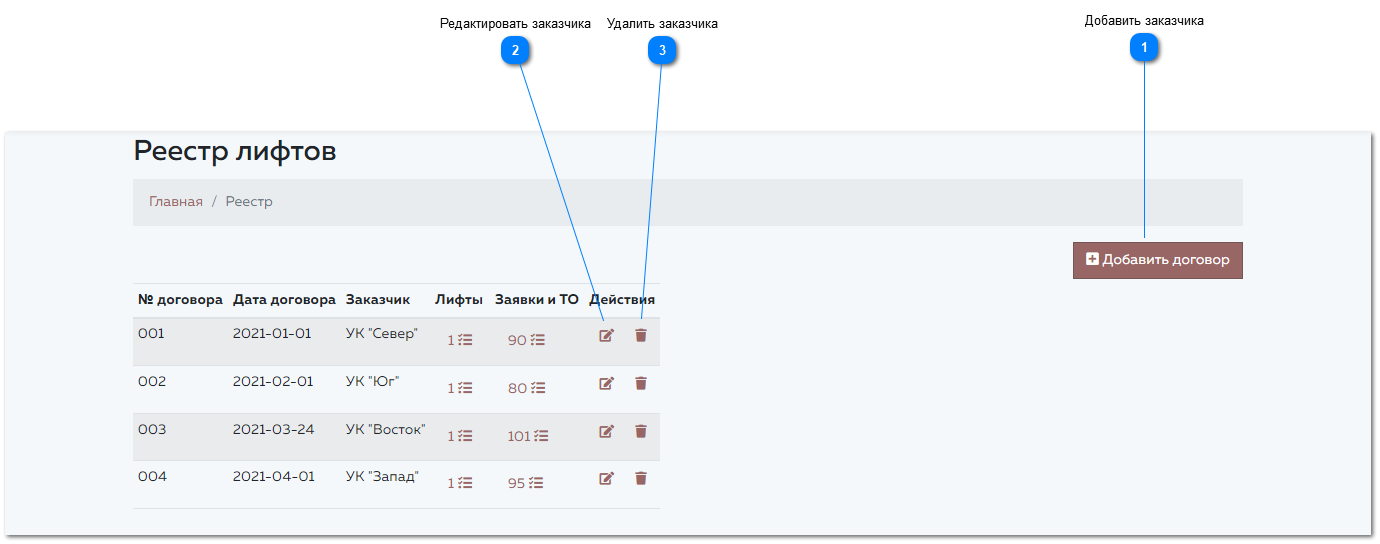Click the date 2021-03-24 cell
This screenshot has width=1380, height=544.
tap(274, 430)
